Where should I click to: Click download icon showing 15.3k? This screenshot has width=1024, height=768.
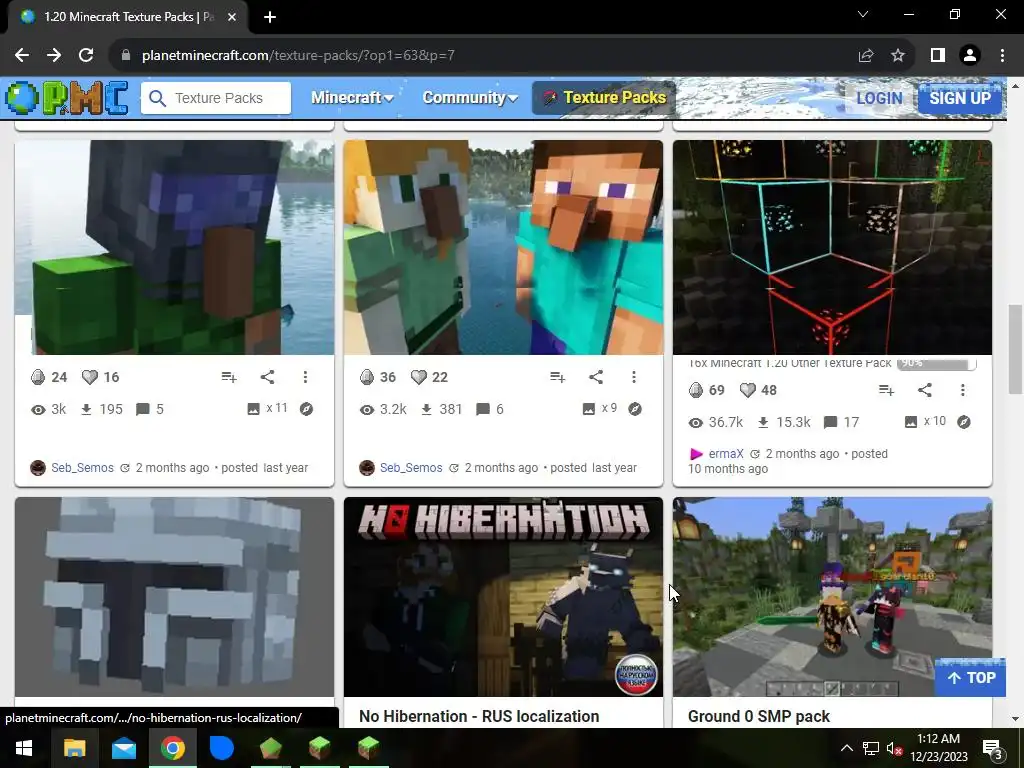763,423
